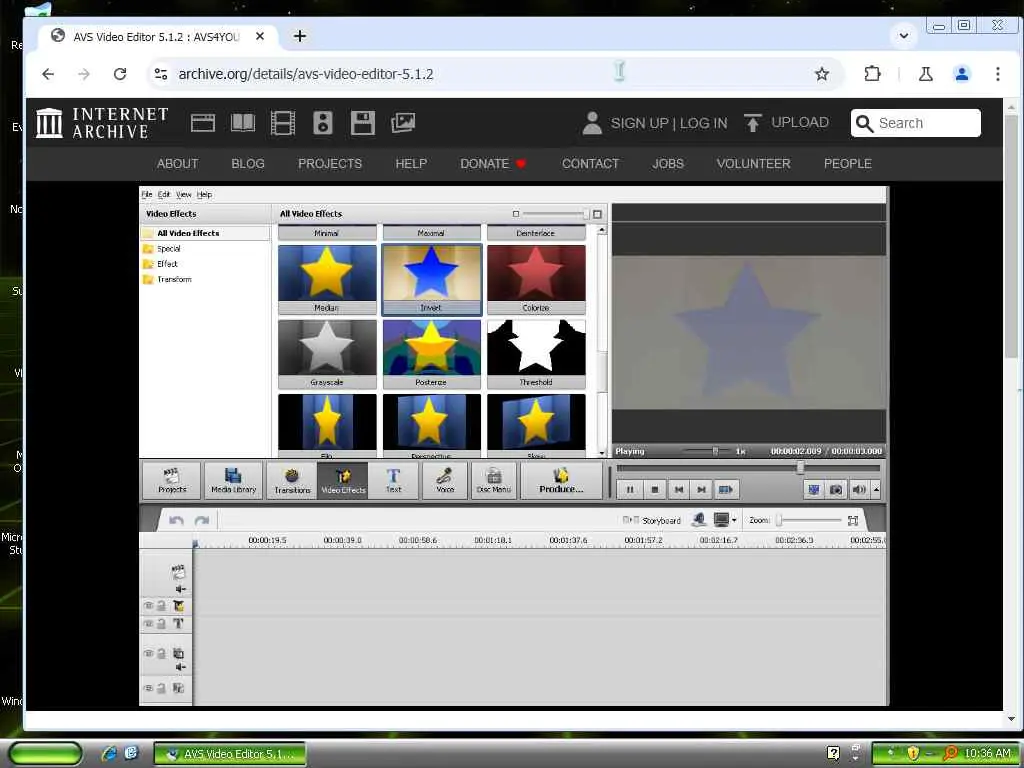1024x768 pixels.
Task: Undo the last action in timeline toolbar
Action: point(176,520)
